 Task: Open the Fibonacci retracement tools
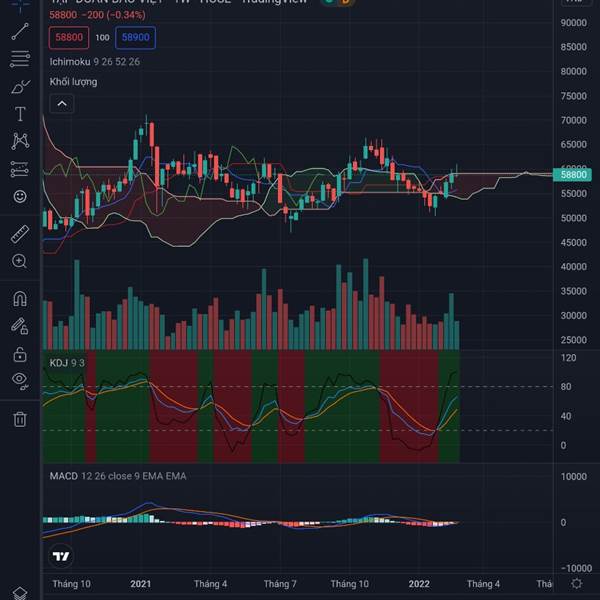tap(20, 59)
